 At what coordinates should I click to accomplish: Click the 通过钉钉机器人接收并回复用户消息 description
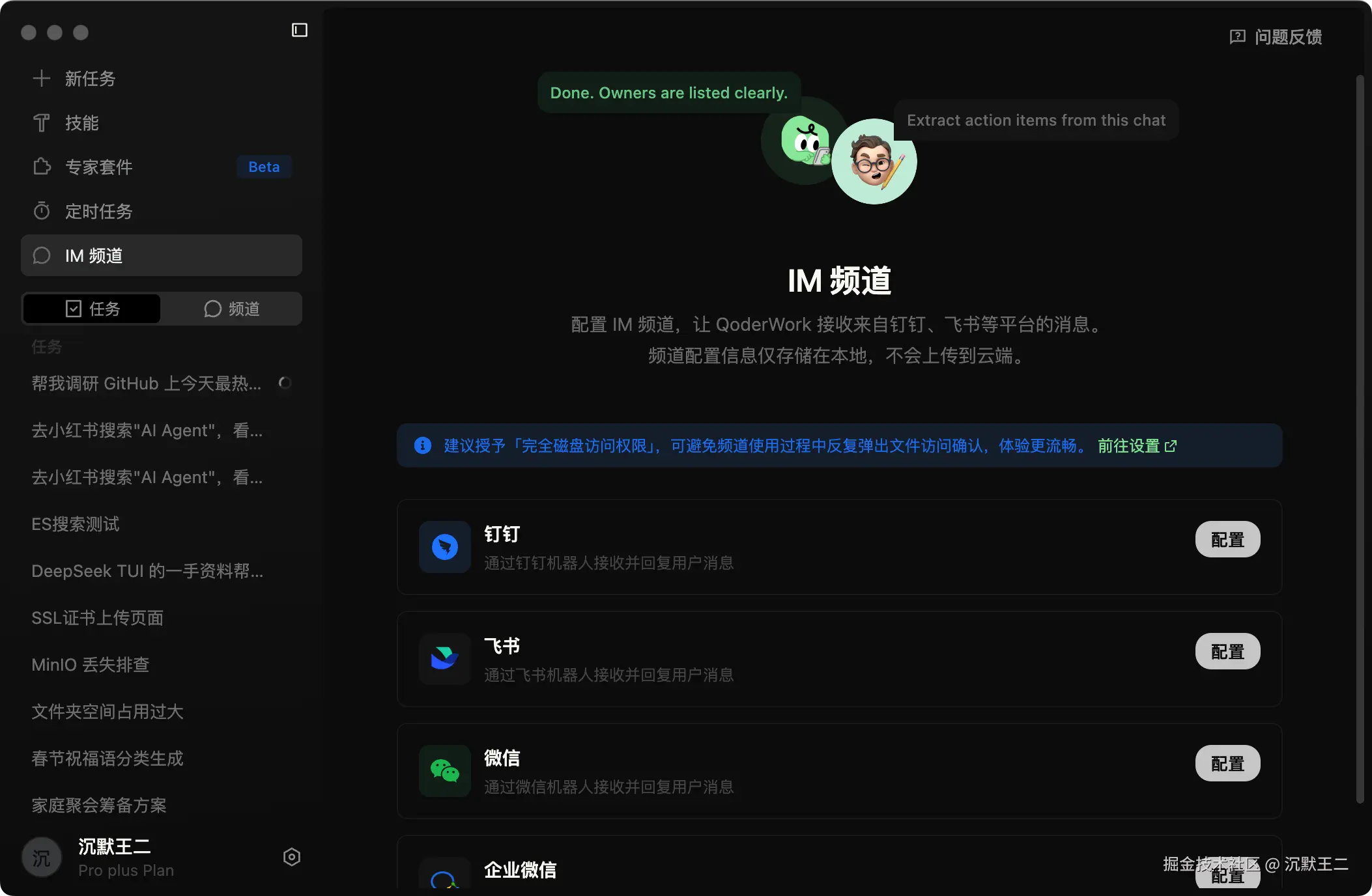click(608, 563)
